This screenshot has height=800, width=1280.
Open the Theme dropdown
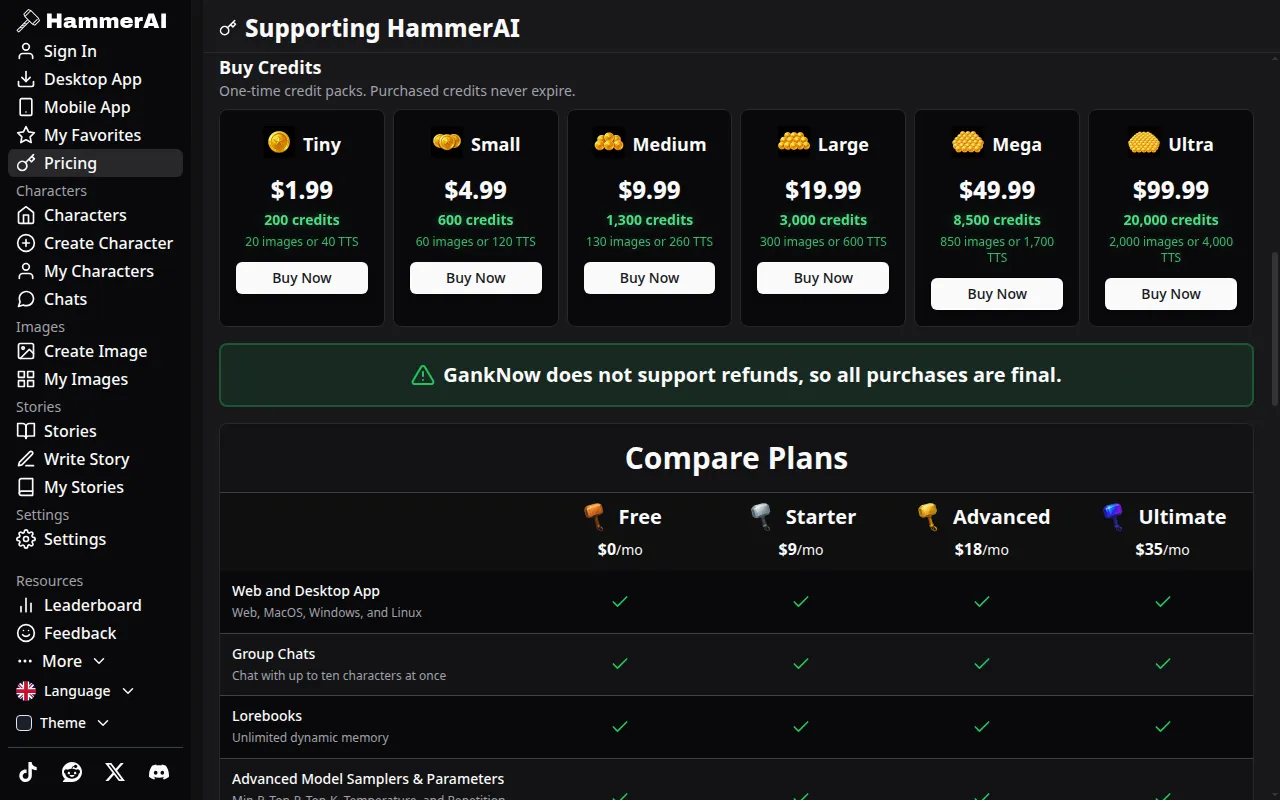point(63,723)
